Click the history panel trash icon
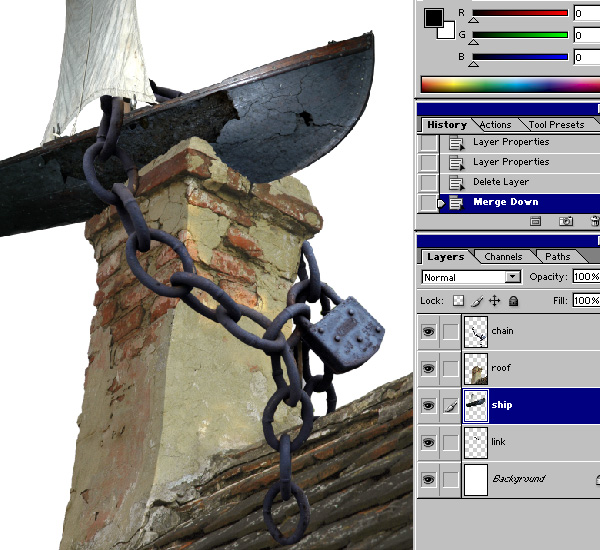600x550 pixels. 595,221
